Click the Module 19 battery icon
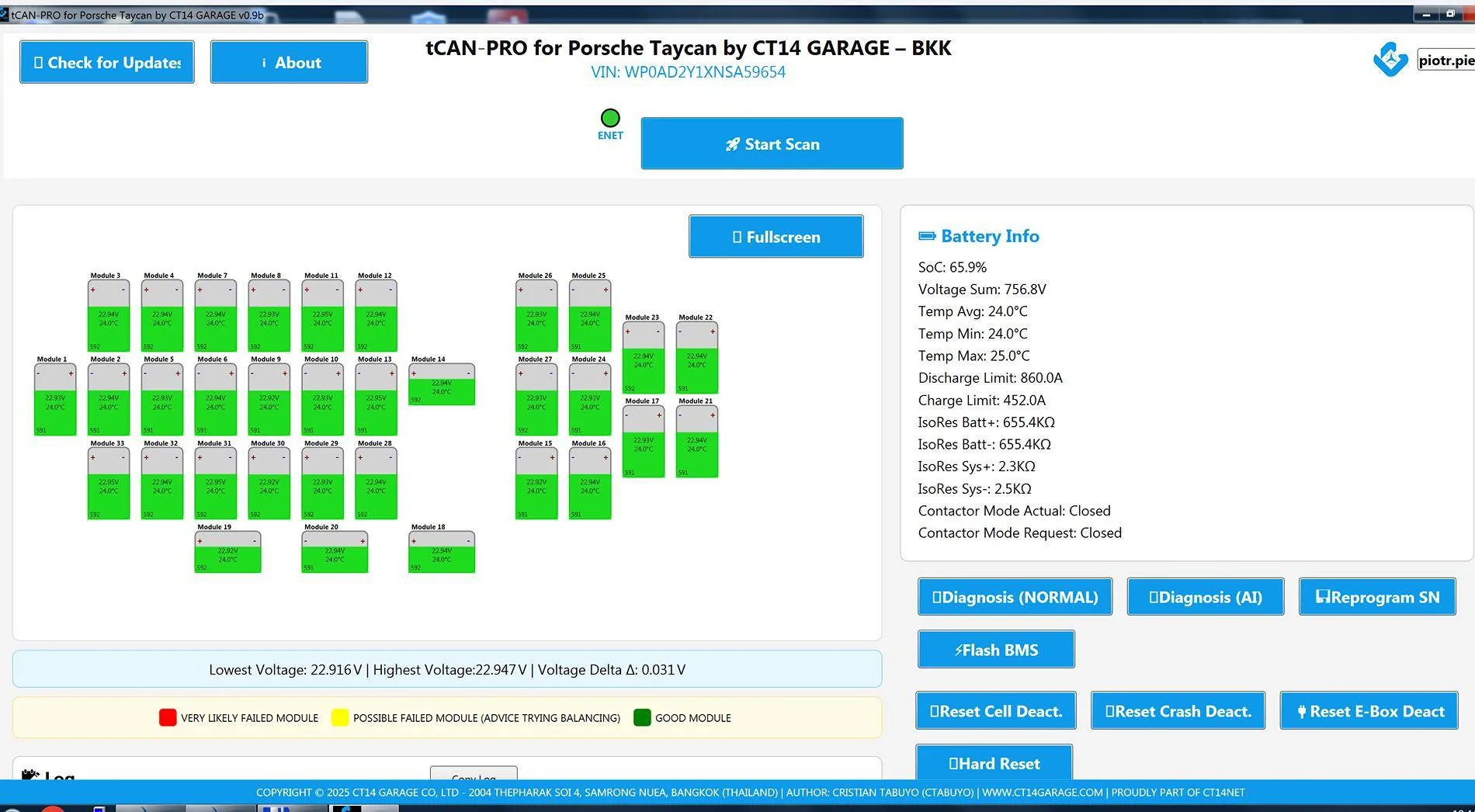 [x=227, y=552]
